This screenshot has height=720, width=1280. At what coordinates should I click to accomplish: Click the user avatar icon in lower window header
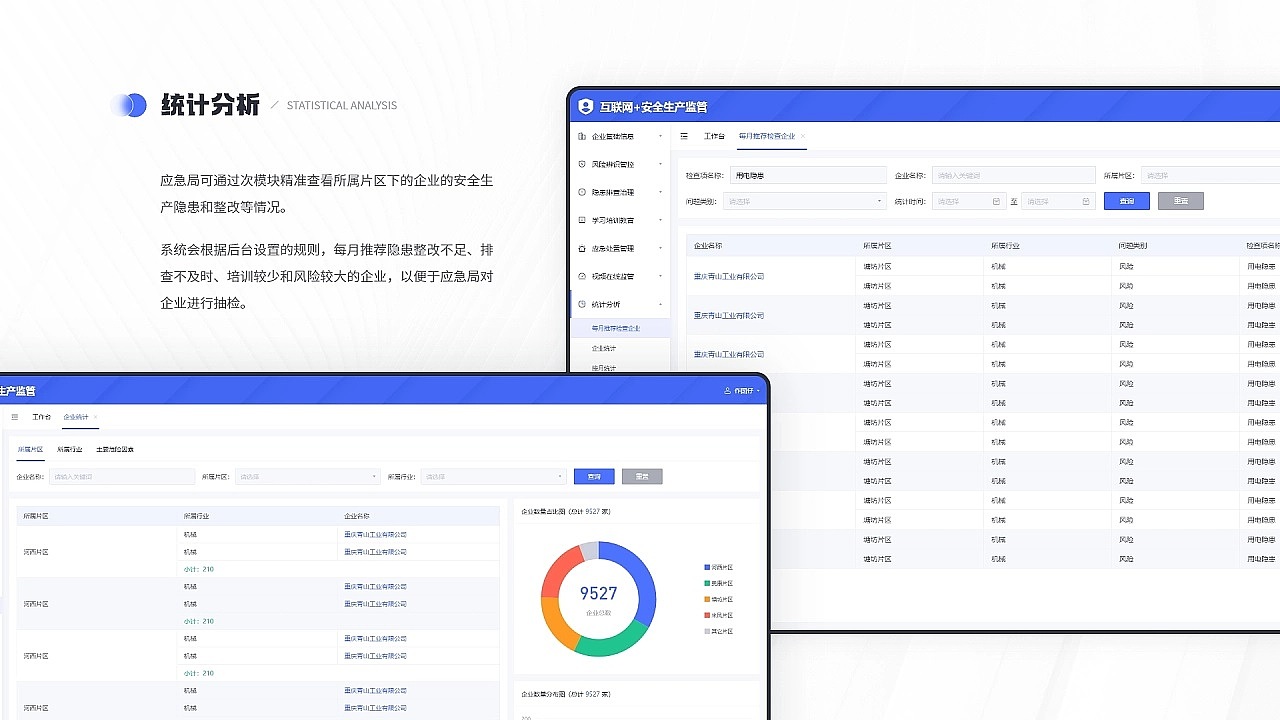pyautogui.click(x=728, y=391)
